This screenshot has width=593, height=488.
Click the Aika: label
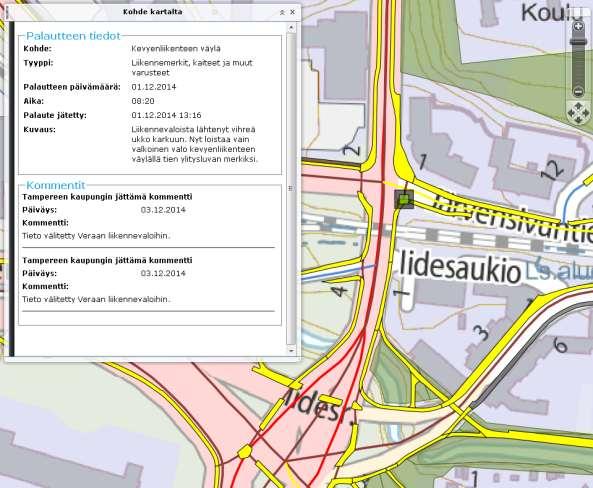pos(34,101)
